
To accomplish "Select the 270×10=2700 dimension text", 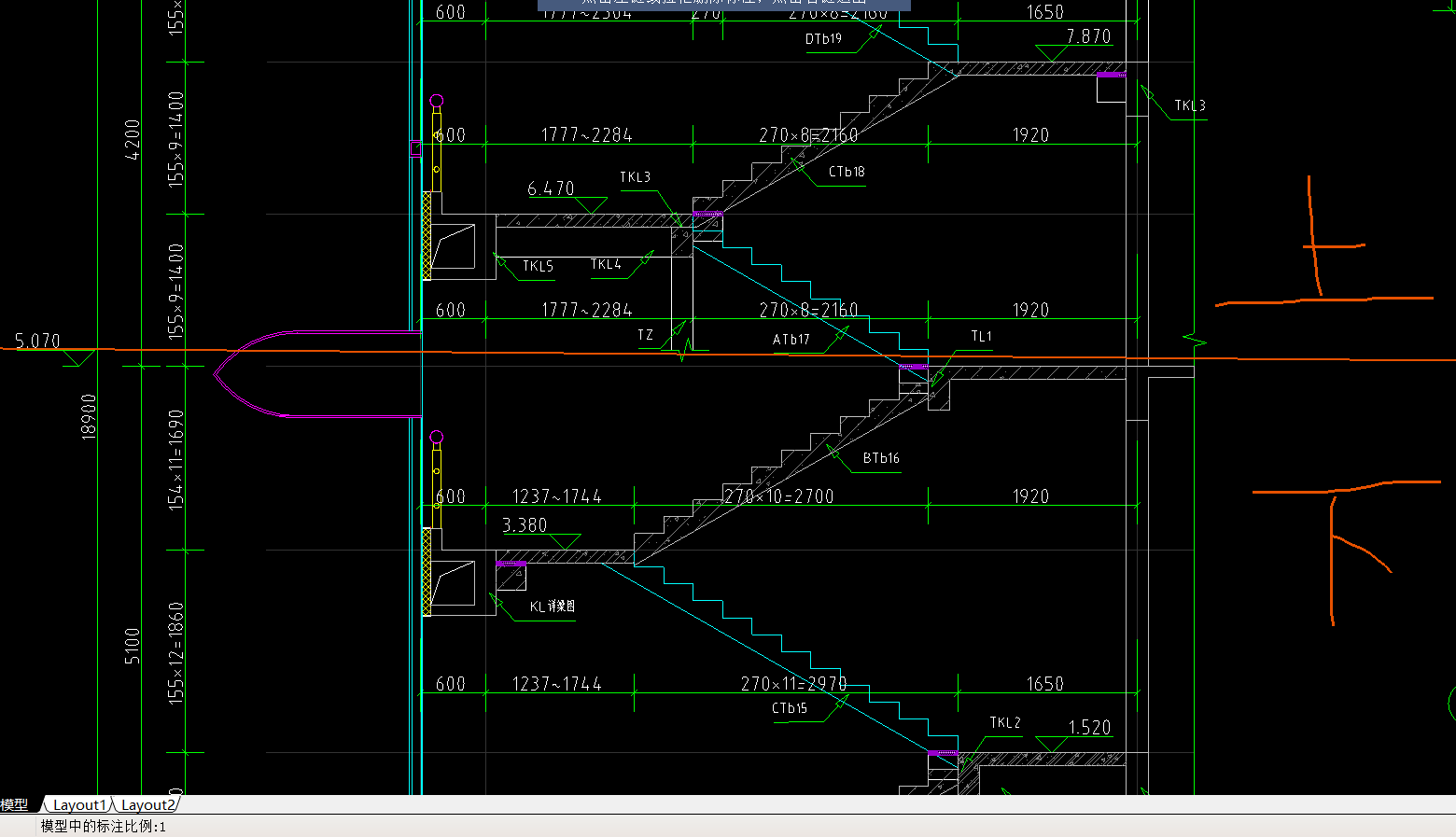I will pos(778,496).
